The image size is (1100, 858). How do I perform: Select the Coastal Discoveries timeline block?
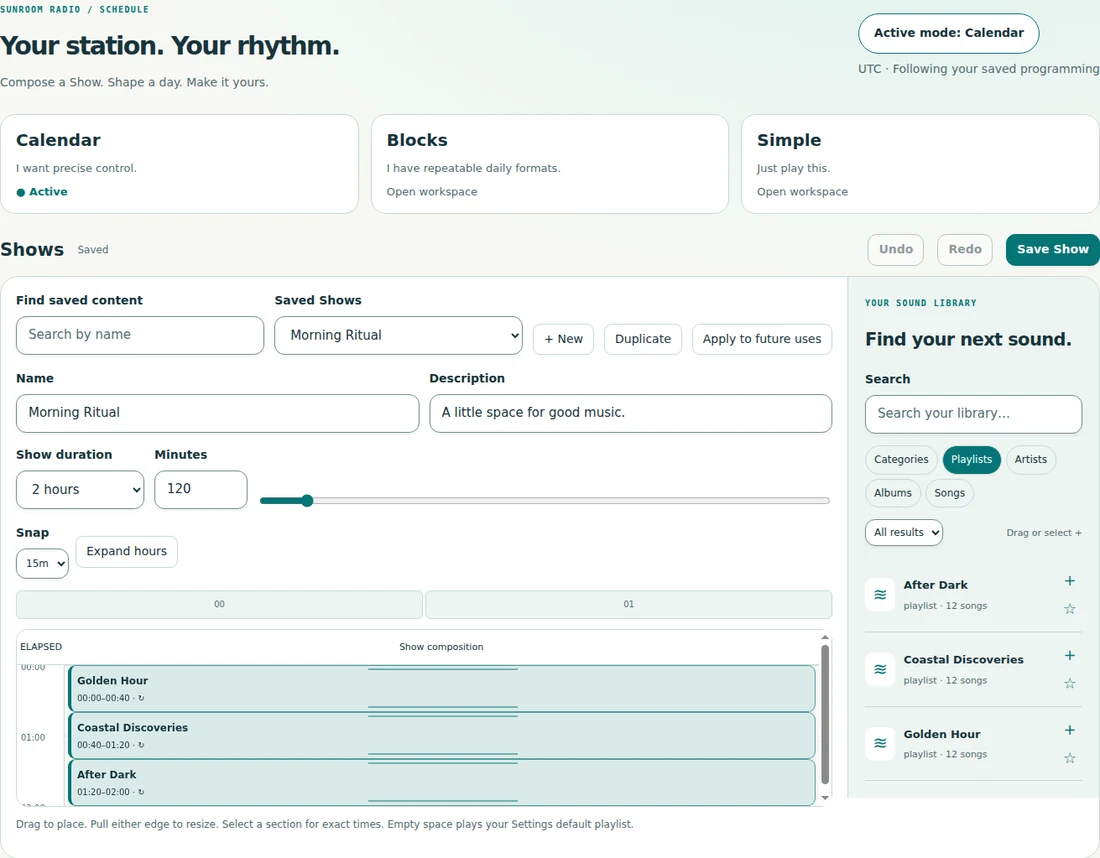pyautogui.click(x=442, y=735)
